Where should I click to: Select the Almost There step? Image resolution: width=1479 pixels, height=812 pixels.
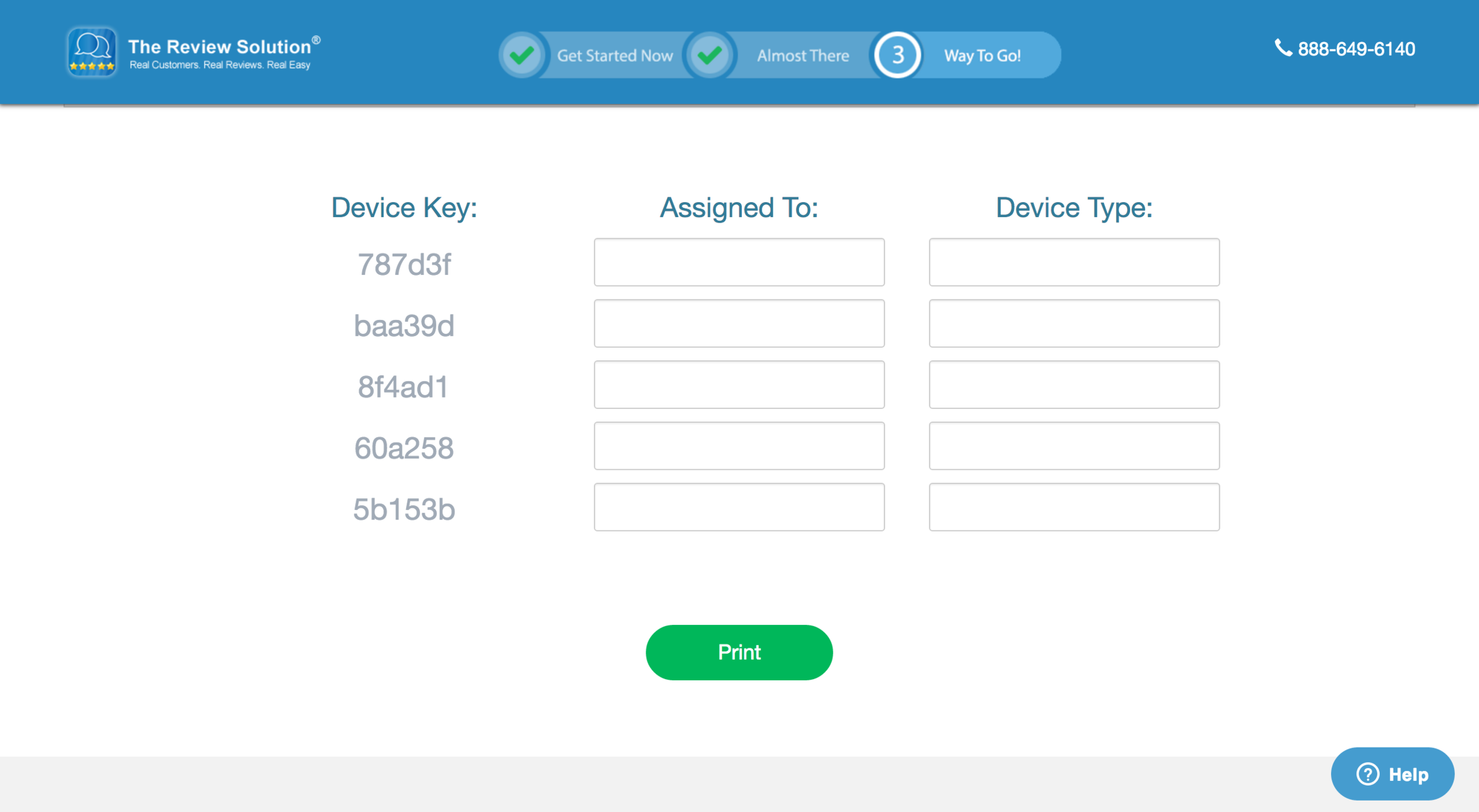point(803,55)
